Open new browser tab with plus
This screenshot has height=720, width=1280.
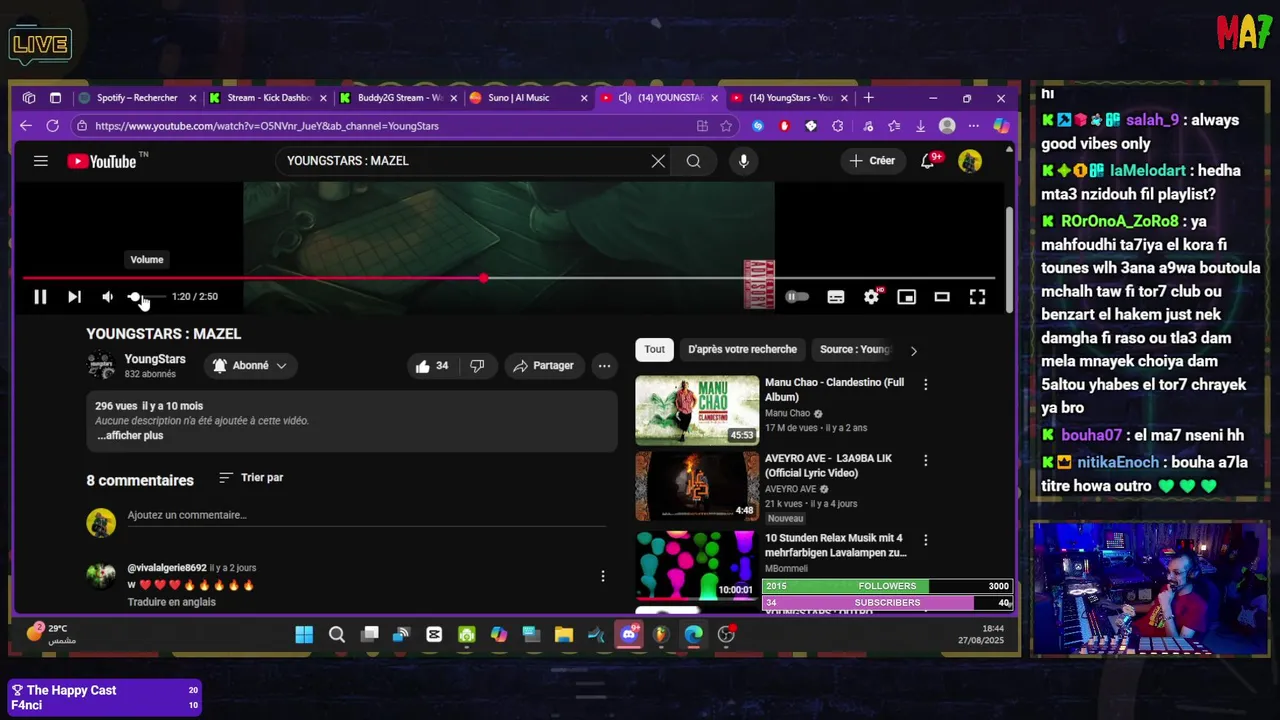[x=868, y=98]
